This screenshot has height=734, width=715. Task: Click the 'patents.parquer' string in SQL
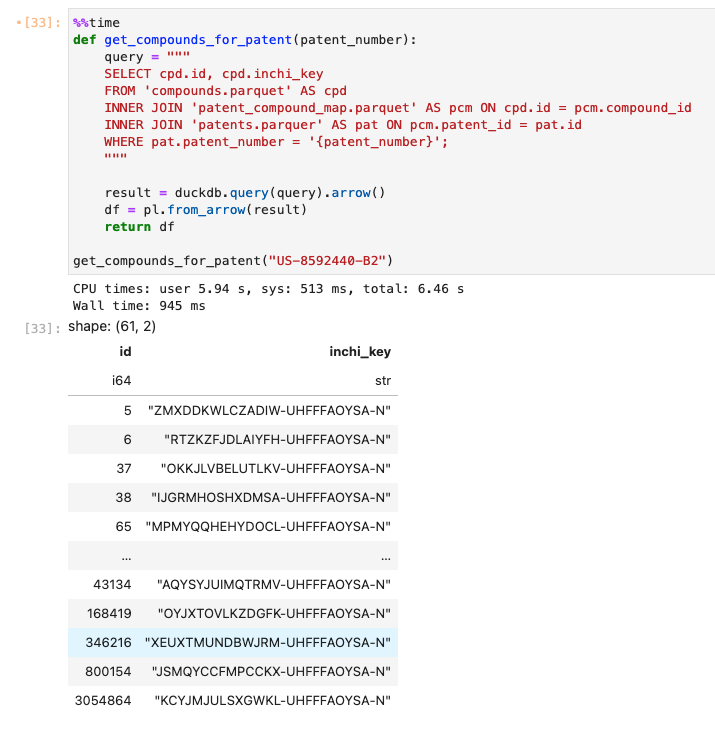click(257, 125)
